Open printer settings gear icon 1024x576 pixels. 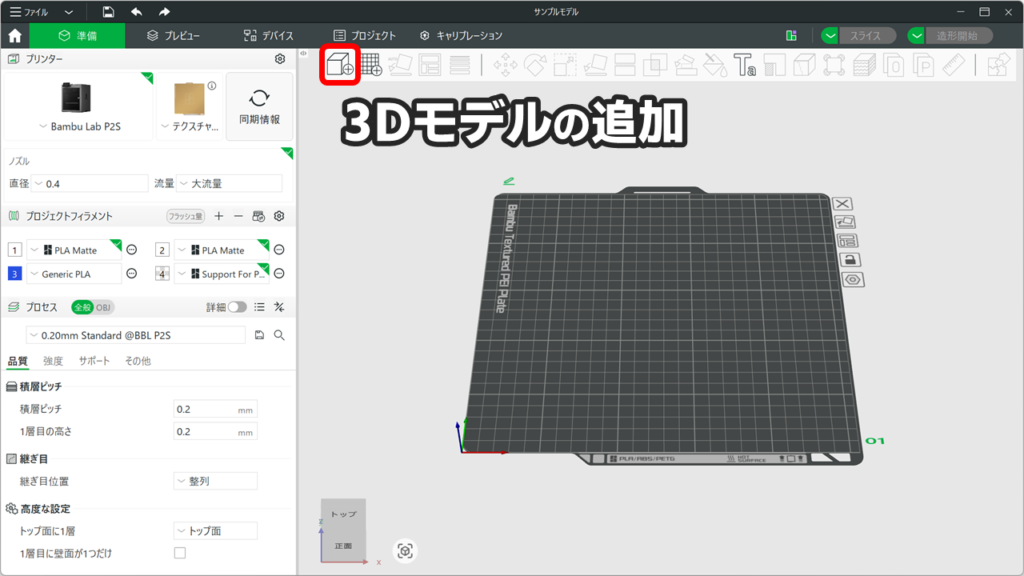click(x=280, y=59)
